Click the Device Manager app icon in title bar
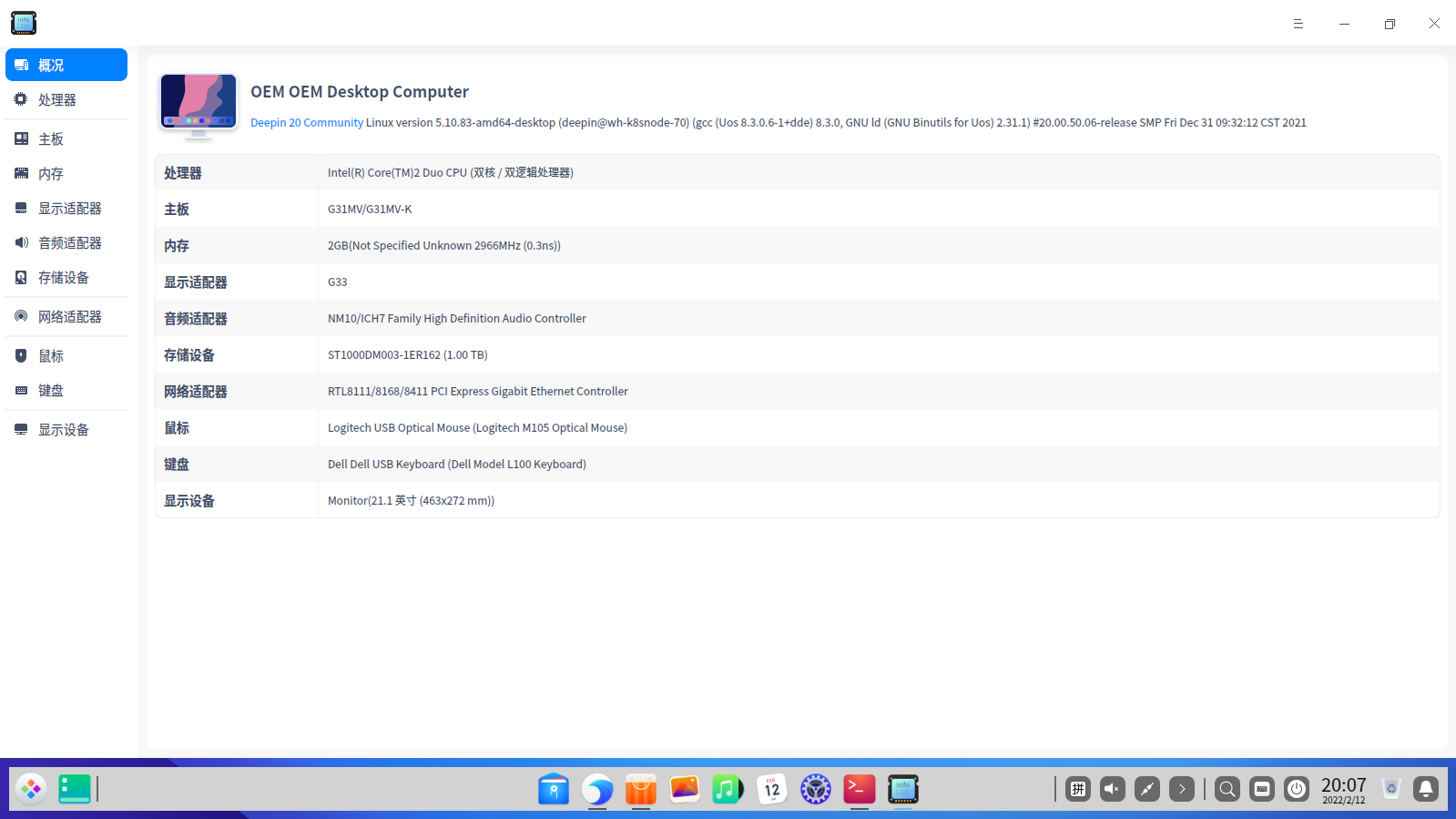The width and height of the screenshot is (1456, 819). coord(24,23)
